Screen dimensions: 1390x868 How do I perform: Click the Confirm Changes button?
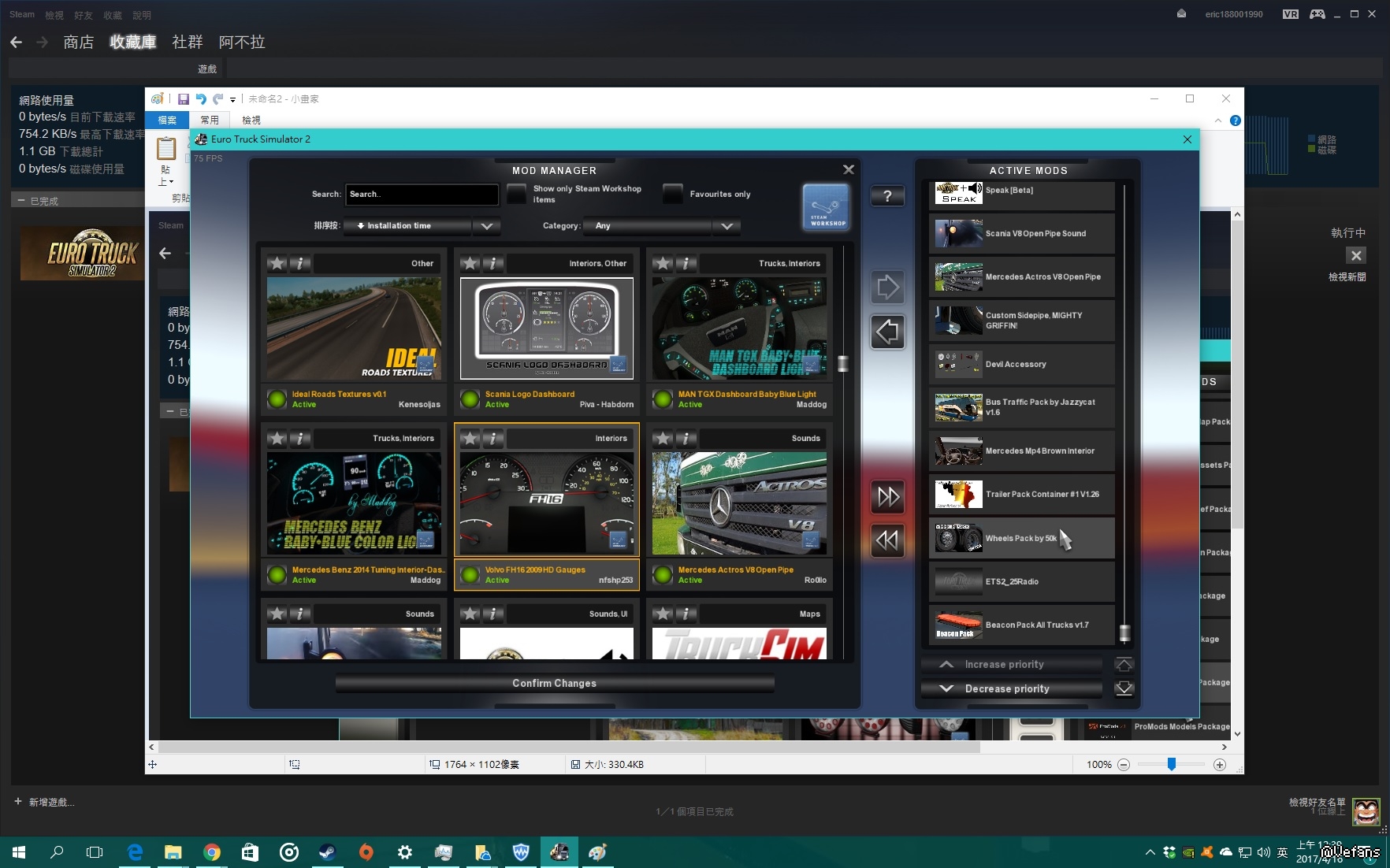coord(554,683)
